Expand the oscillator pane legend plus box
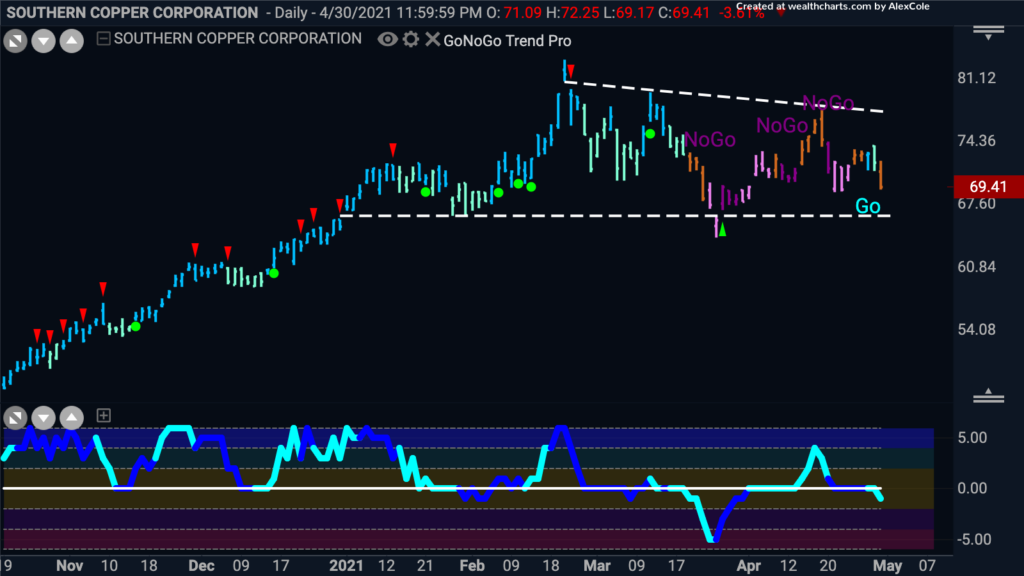The image size is (1024, 576). (x=103, y=415)
